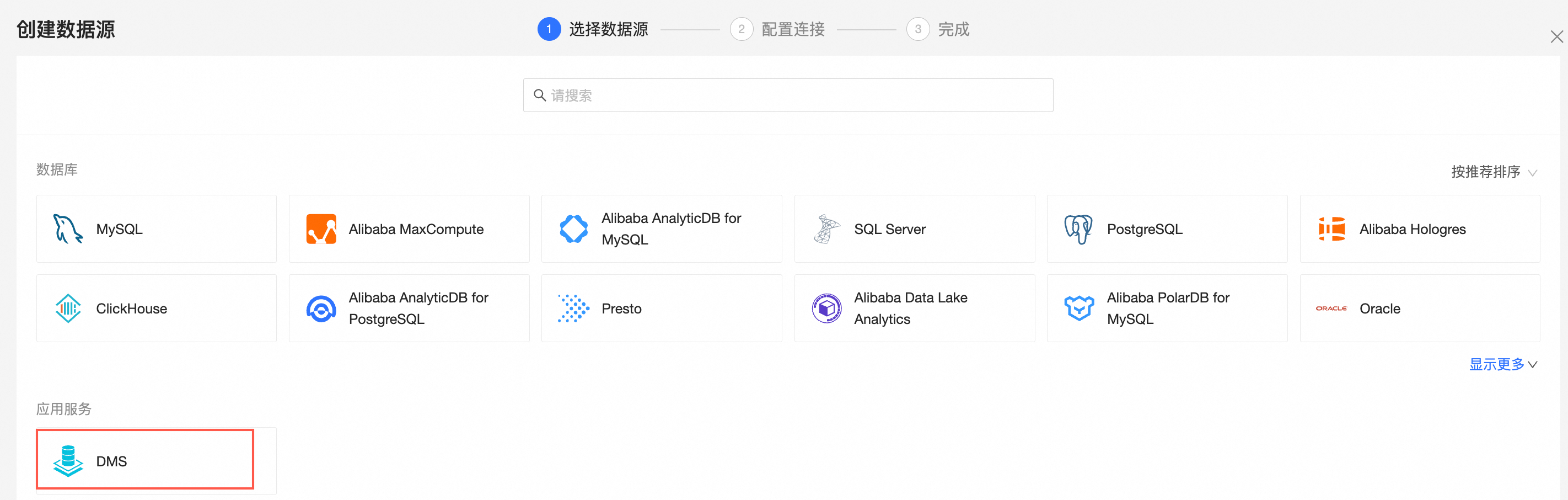Open the 按推荐排序 sort dropdown
The width and height of the screenshot is (1568, 500).
(x=1494, y=172)
